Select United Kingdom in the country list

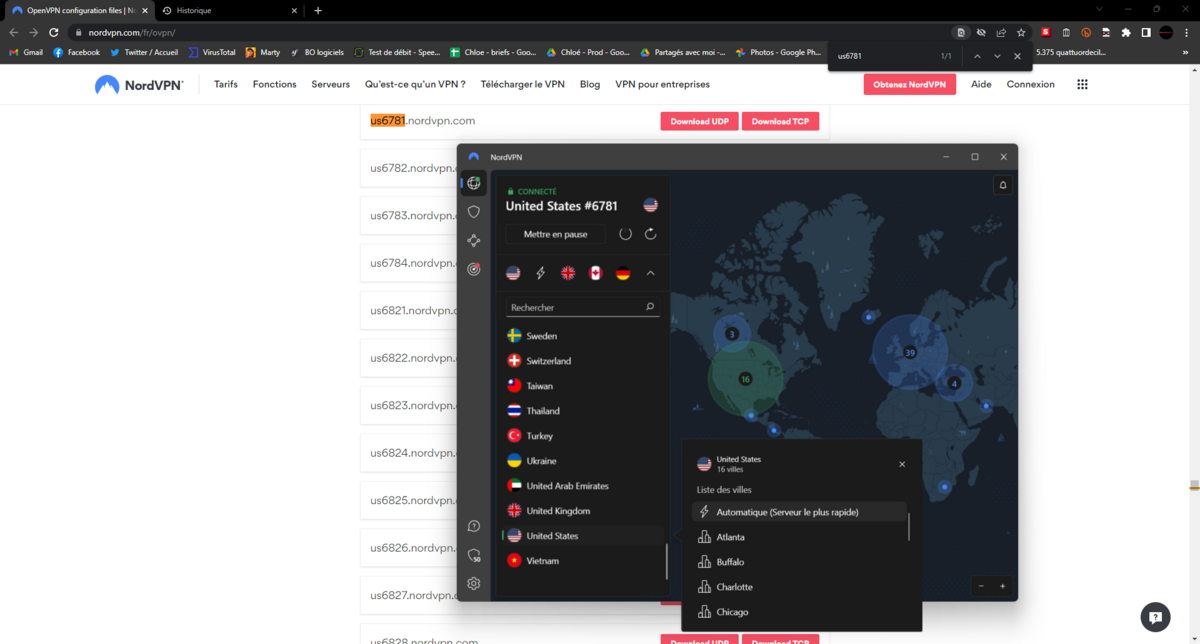(582, 511)
